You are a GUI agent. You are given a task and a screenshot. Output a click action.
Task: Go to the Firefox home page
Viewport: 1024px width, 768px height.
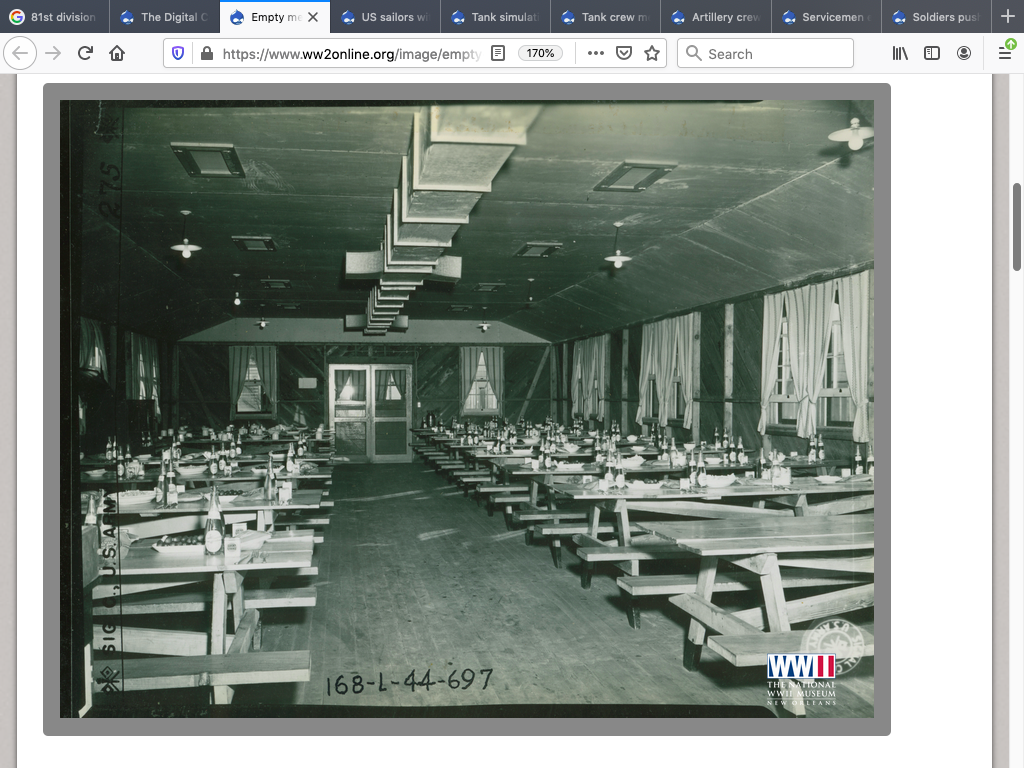(117, 53)
